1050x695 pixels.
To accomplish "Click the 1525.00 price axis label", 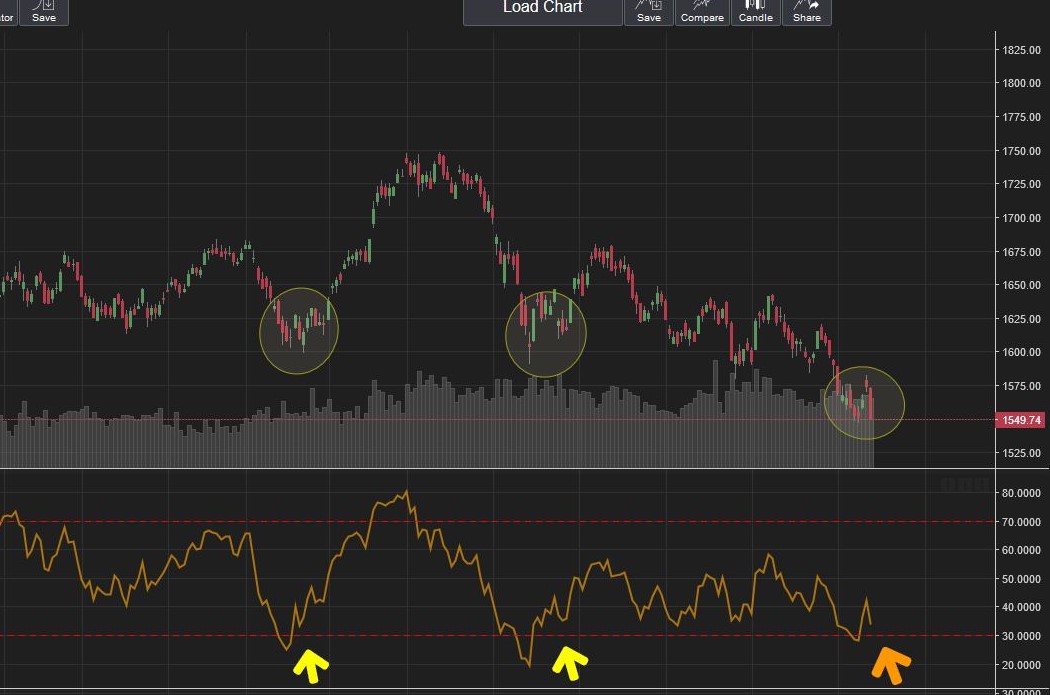I will click(x=1021, y=453).
